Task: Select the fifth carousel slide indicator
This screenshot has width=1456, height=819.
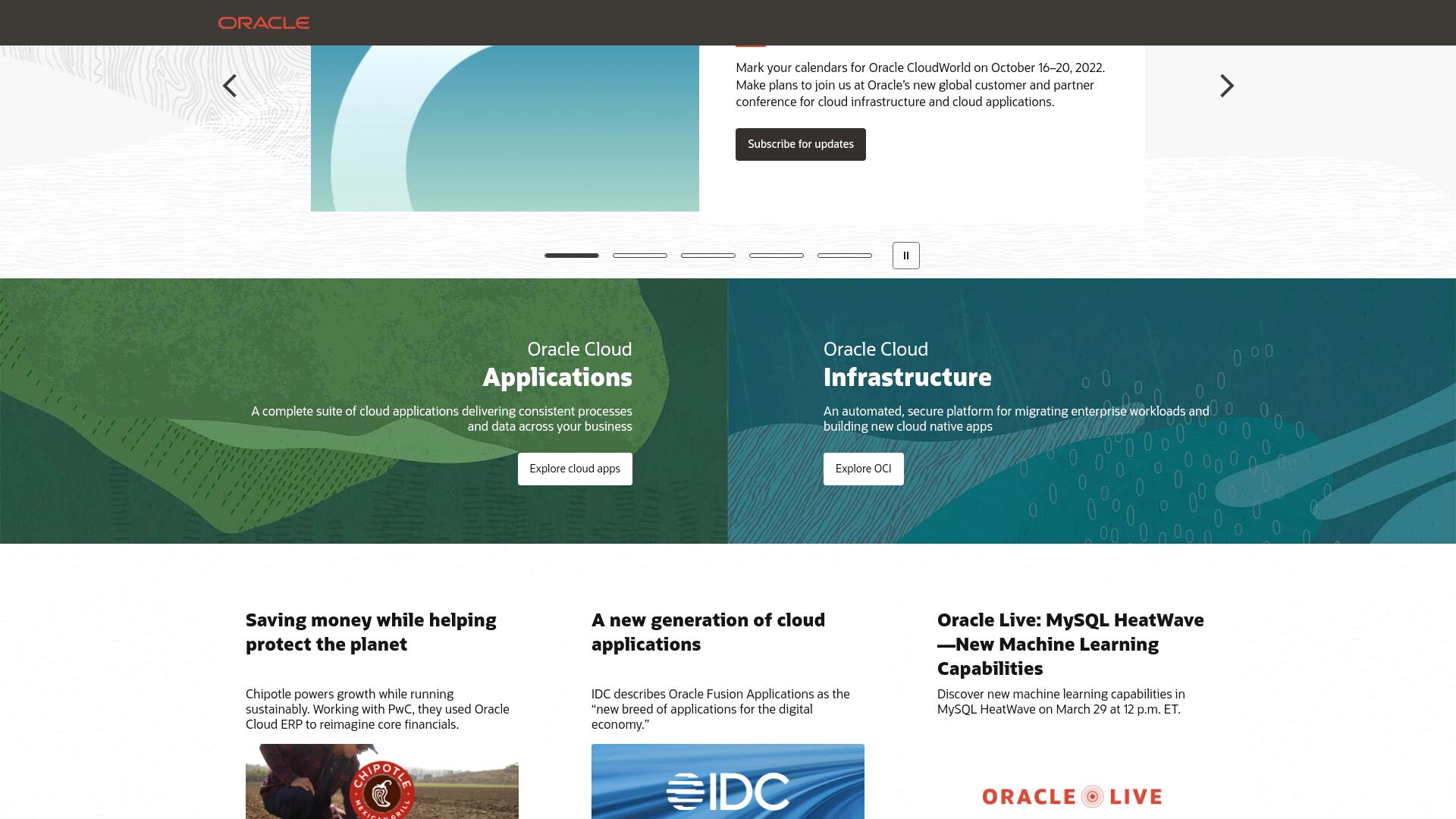Action: coord(845,256)
